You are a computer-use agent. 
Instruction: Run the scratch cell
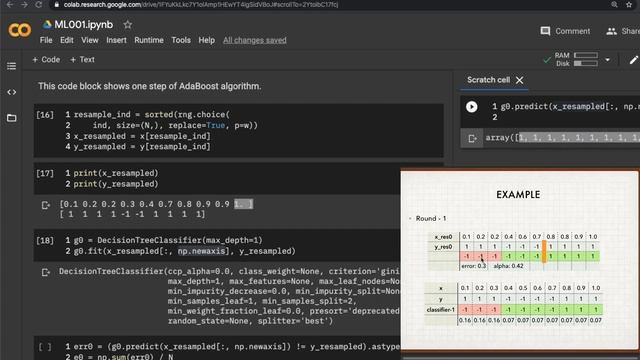[x=471, y=107]
